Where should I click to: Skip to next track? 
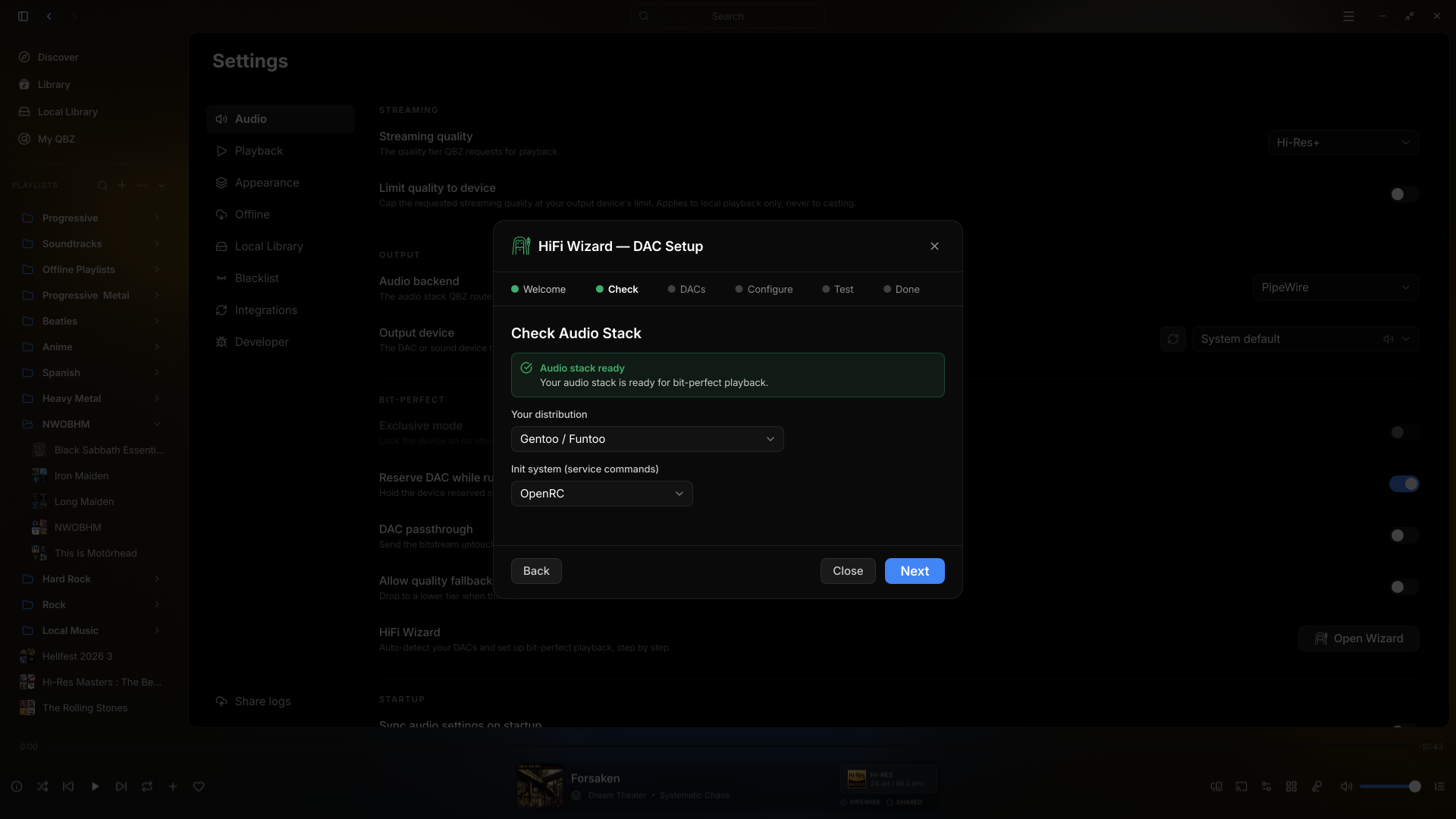[x=121, y=786]
